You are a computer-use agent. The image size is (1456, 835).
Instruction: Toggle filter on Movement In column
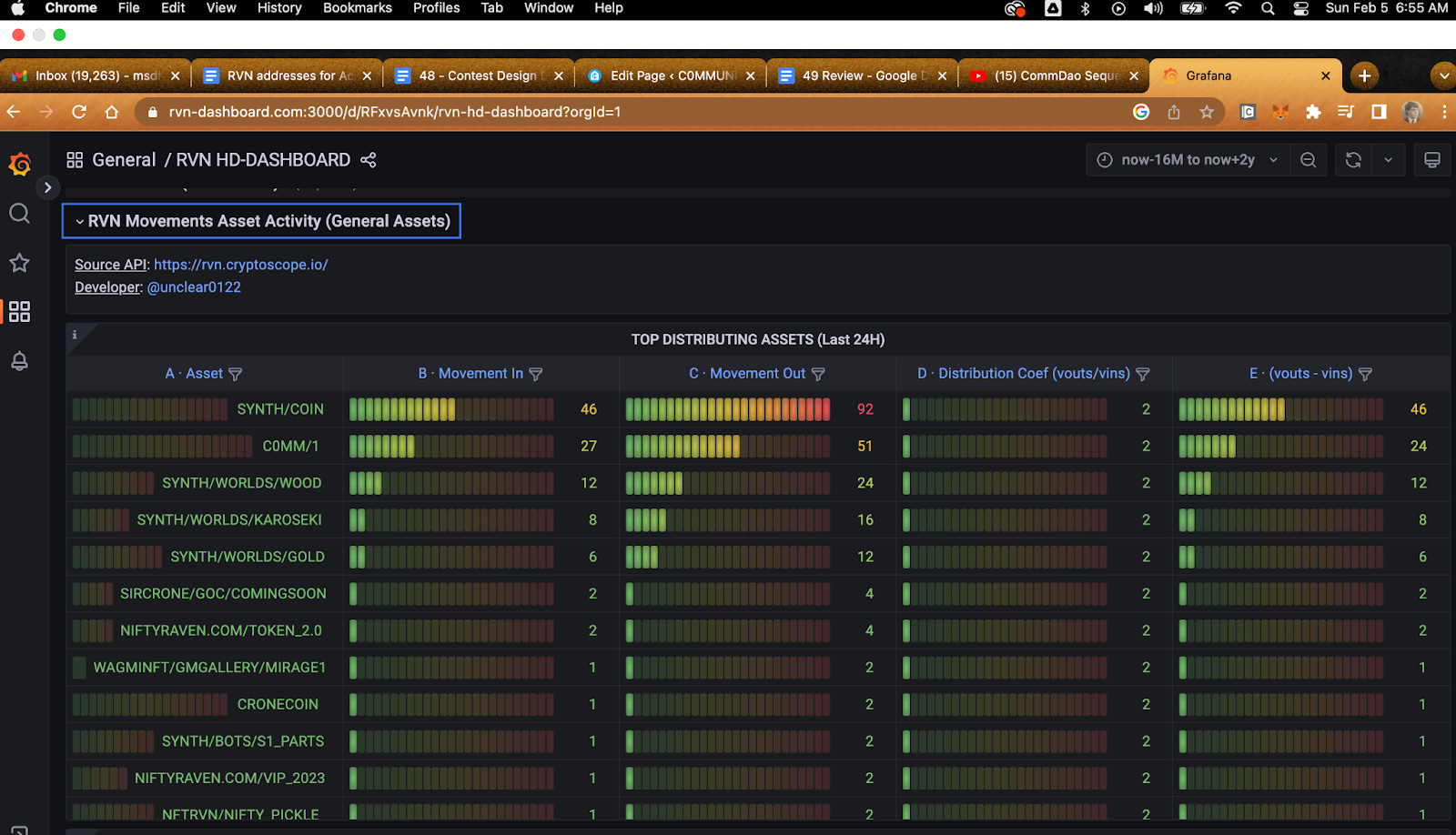coord(536,374)
